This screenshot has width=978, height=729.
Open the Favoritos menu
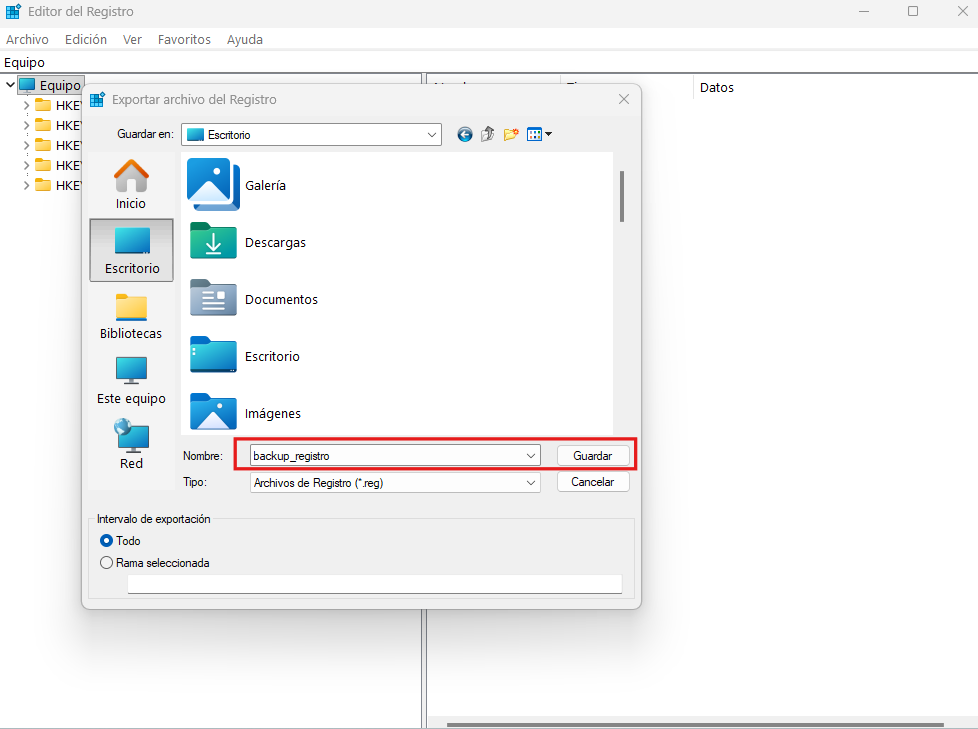click(184, 39)
